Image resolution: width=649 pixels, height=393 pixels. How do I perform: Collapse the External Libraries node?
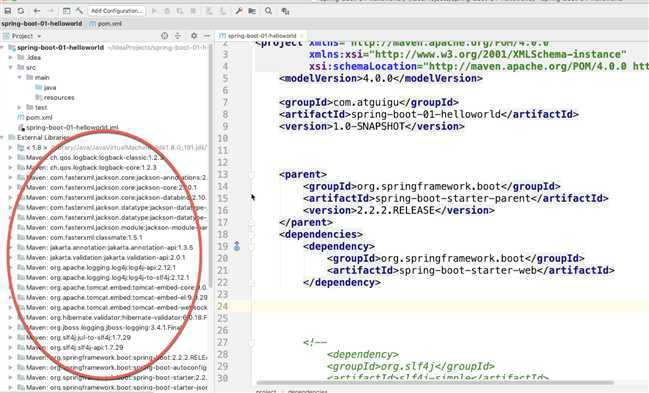[2, 137]
